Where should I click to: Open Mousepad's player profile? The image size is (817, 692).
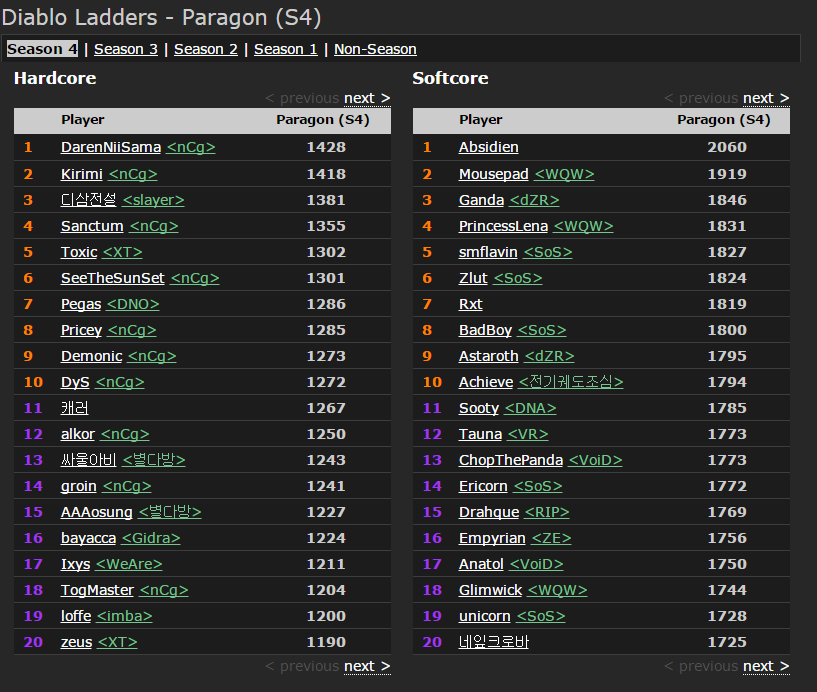[493, 174]
